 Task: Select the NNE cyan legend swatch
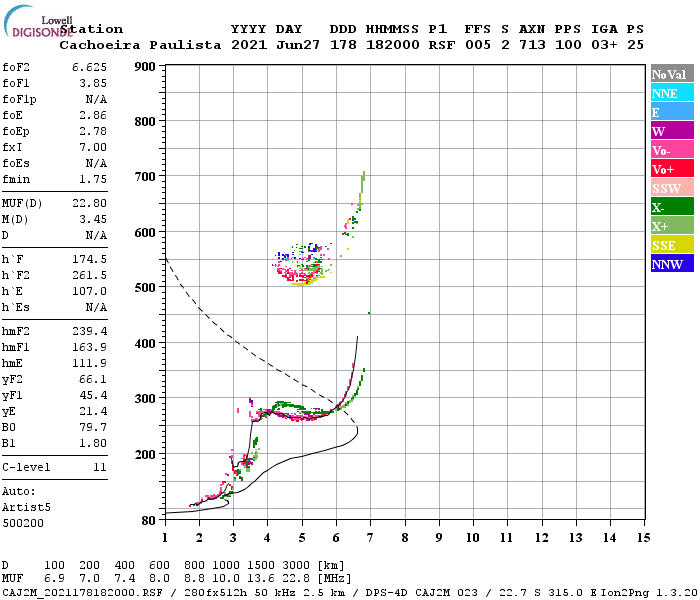tap(672, 93)
